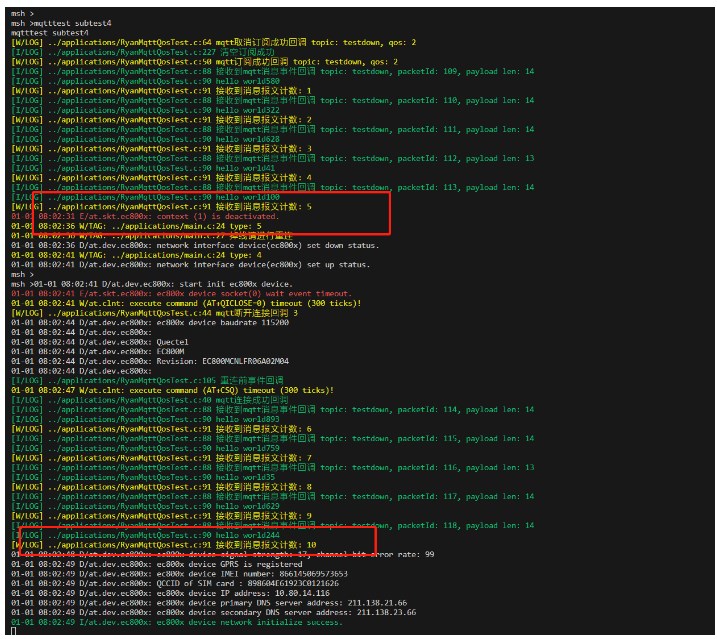Click the log line with packetId: 114
Image resolution: width=717 pixels, height=639 pixels.
(x=273, y=409)
